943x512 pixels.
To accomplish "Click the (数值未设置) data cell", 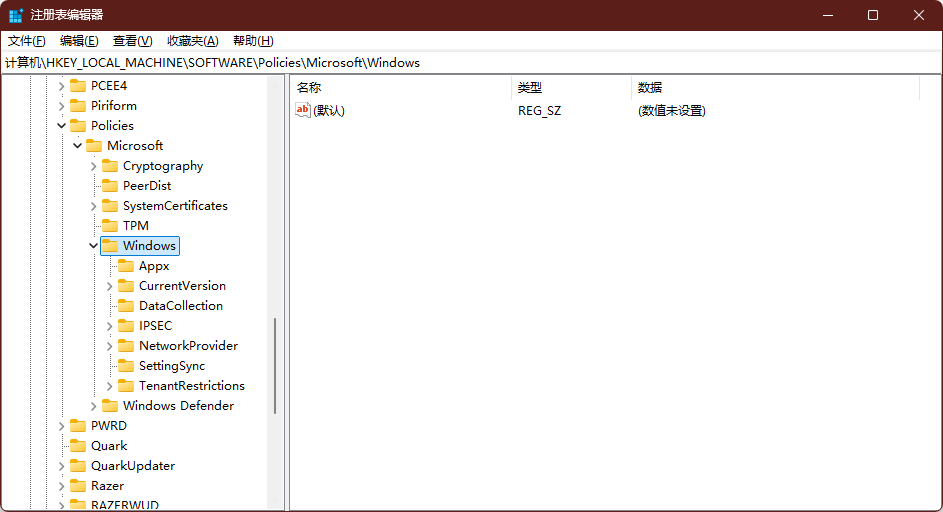I will click(672, 111).
